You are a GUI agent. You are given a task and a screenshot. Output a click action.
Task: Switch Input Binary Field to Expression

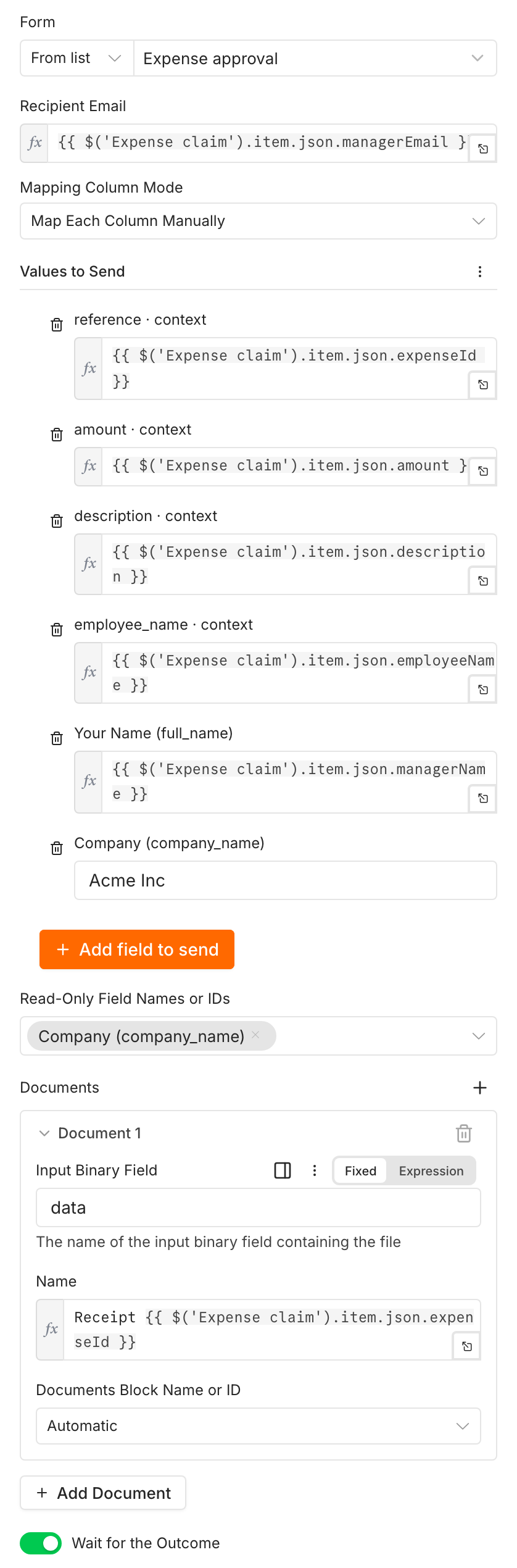click(x=431, y=1171)
